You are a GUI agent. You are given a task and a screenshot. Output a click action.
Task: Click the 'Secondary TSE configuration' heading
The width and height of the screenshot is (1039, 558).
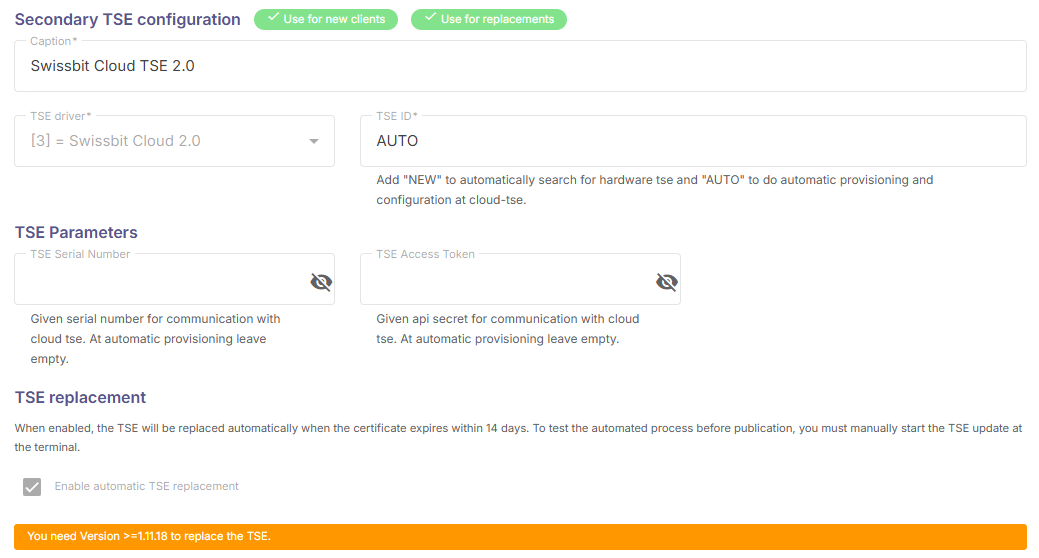(127, 19)
